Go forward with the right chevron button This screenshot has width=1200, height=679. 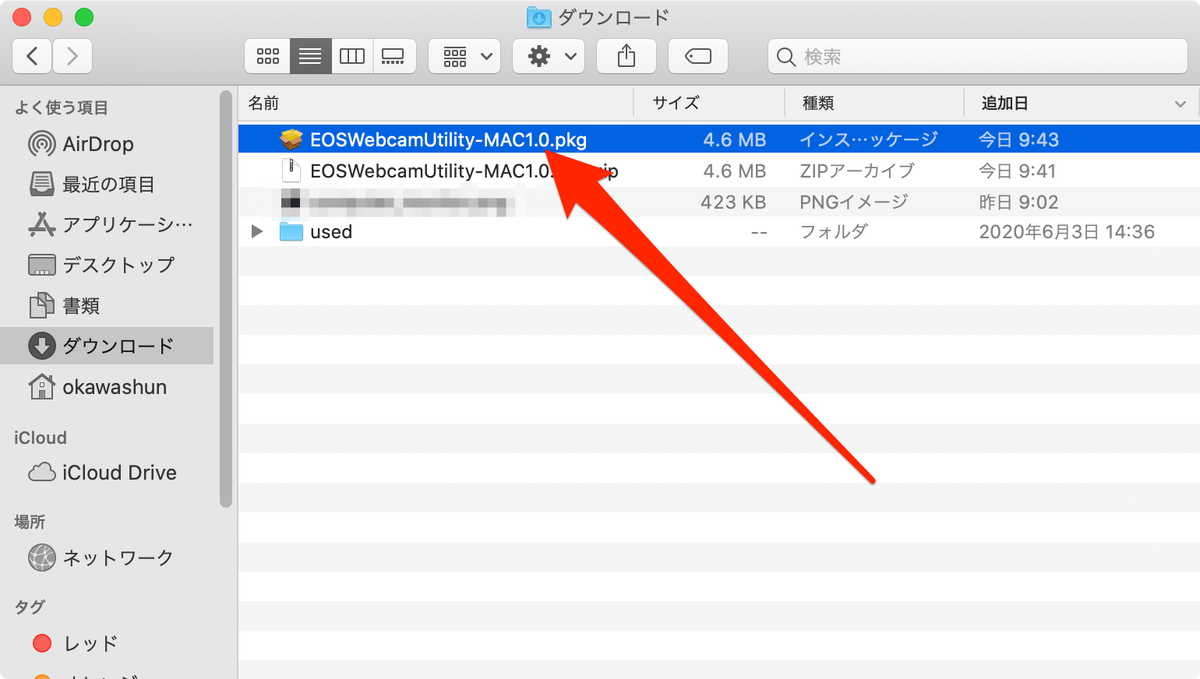[73, 56]
